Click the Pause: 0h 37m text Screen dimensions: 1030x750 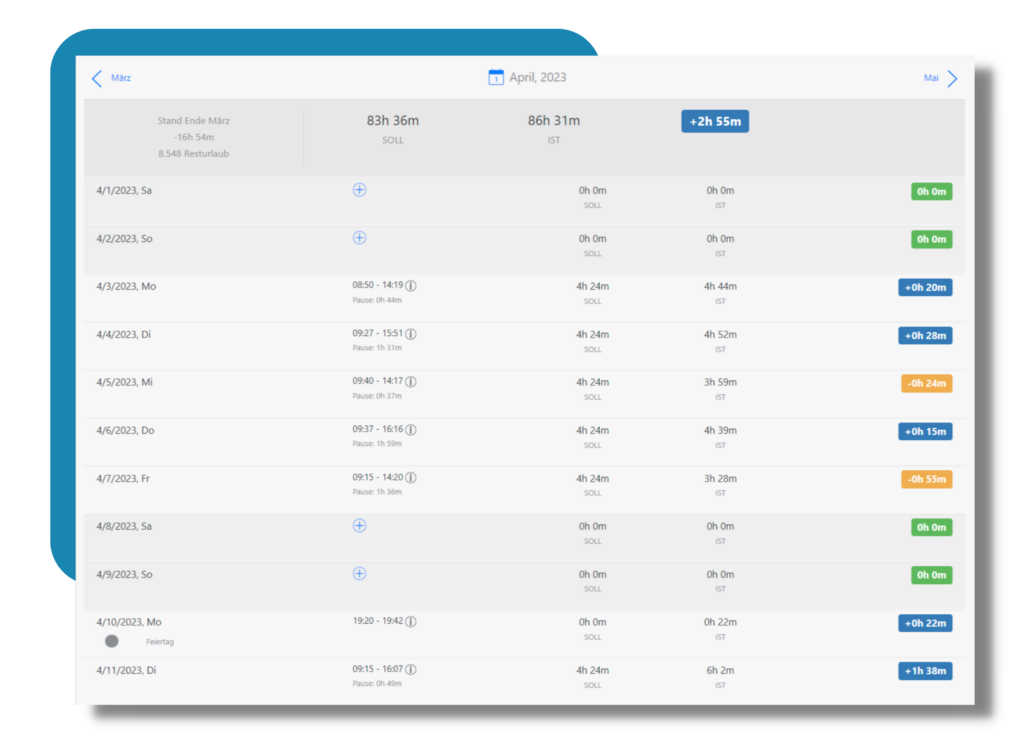point(377,396)
